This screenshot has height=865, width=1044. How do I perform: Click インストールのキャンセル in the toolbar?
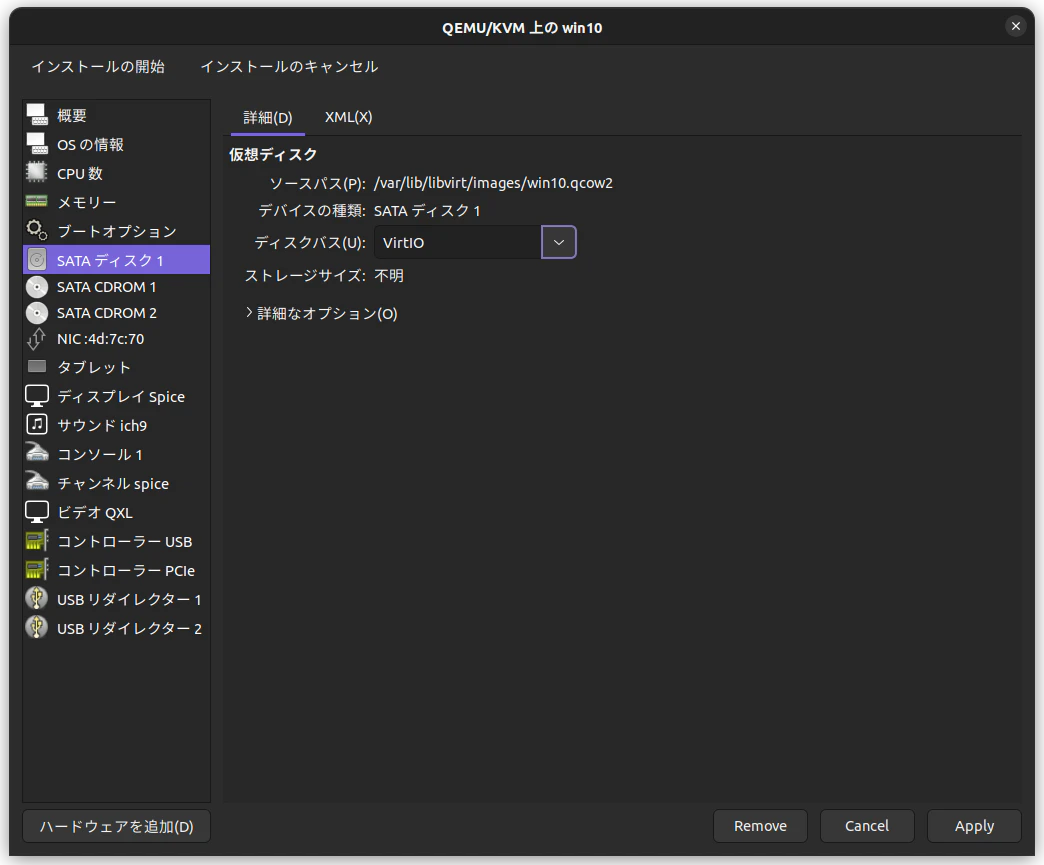click(x=290, y=67)
